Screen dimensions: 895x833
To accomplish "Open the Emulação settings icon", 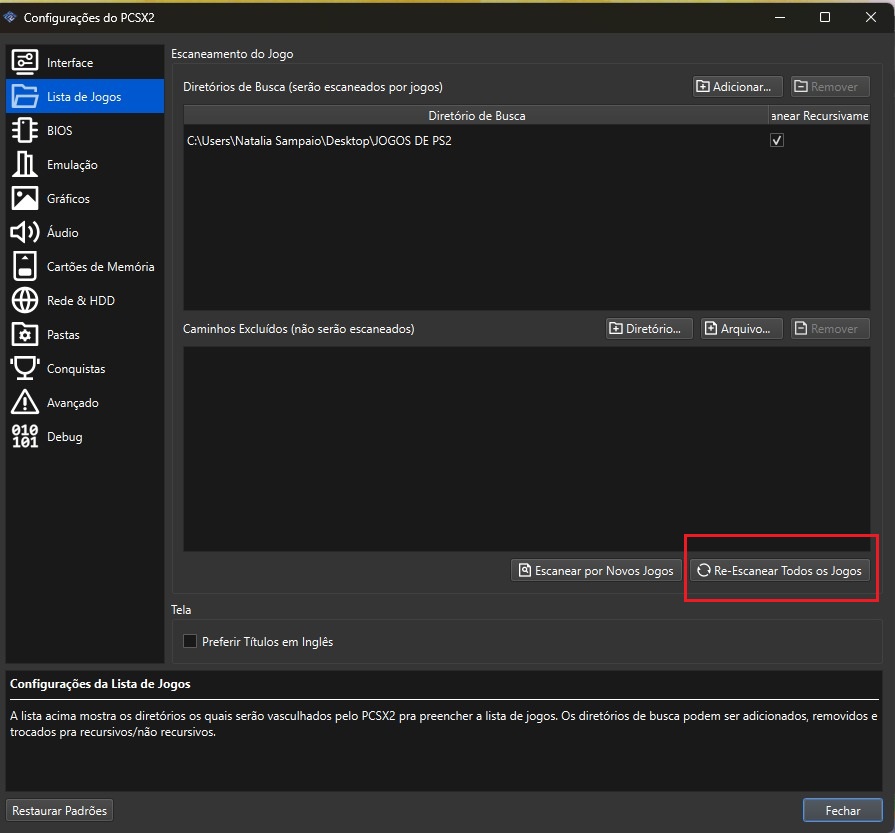I will point(25,165).
